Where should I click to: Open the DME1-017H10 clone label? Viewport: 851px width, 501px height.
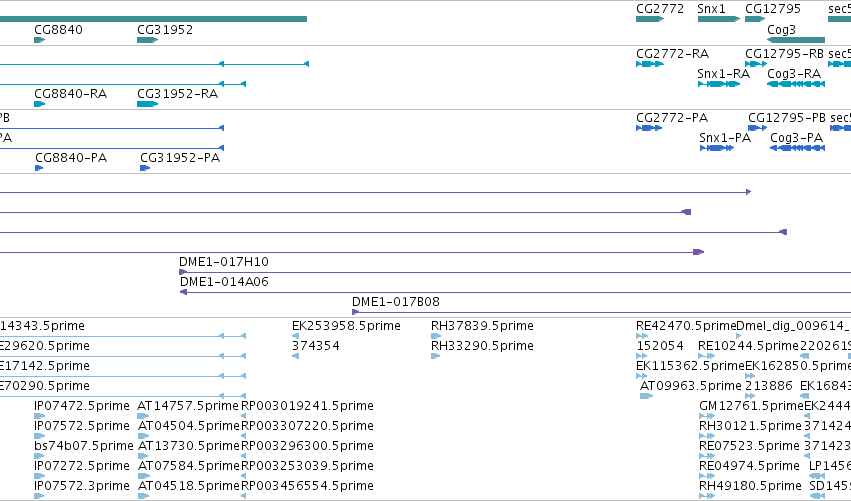pyautogui.click(x=224, y=262)
